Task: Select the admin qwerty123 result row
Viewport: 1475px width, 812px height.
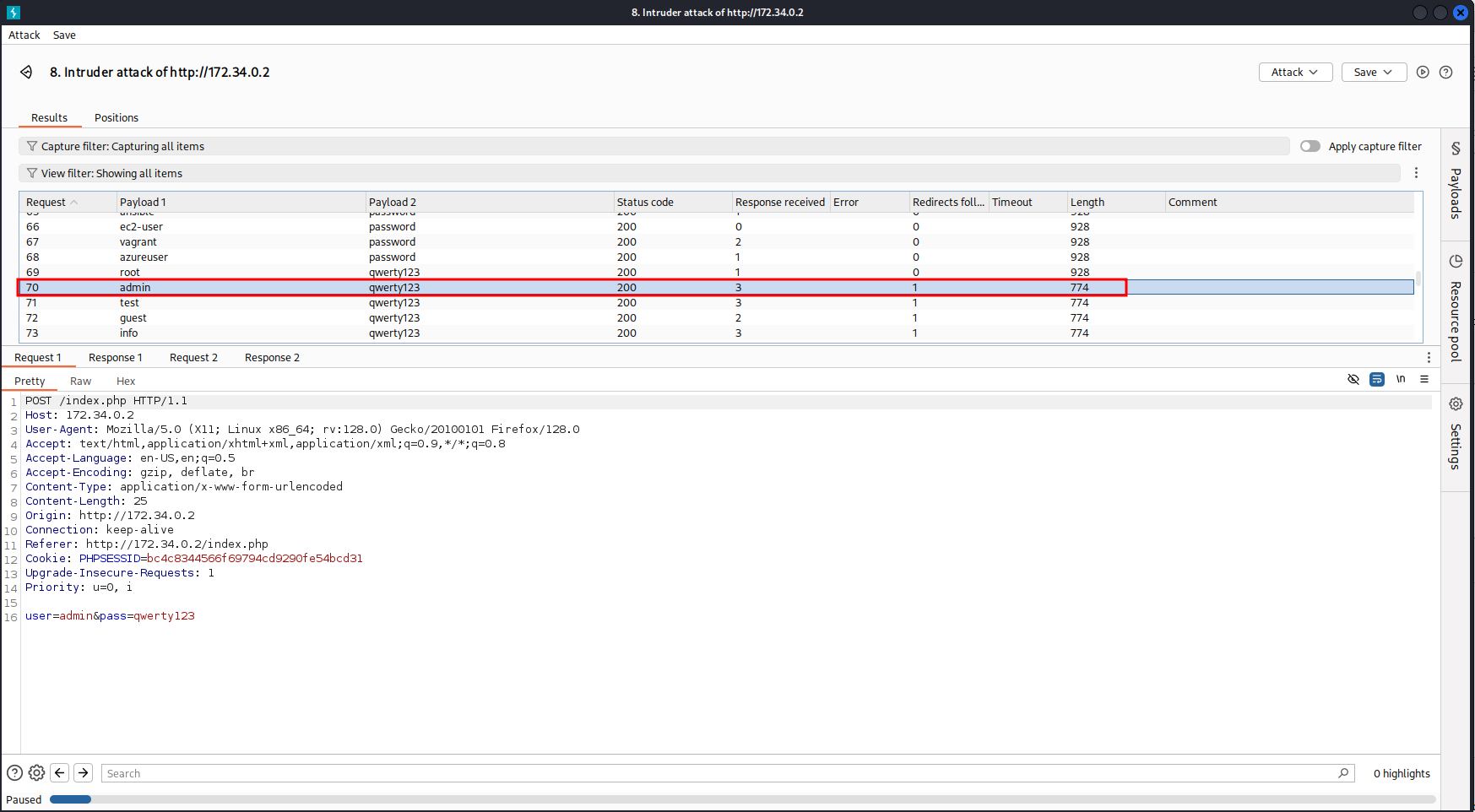Action: click(x=717, y=287)
